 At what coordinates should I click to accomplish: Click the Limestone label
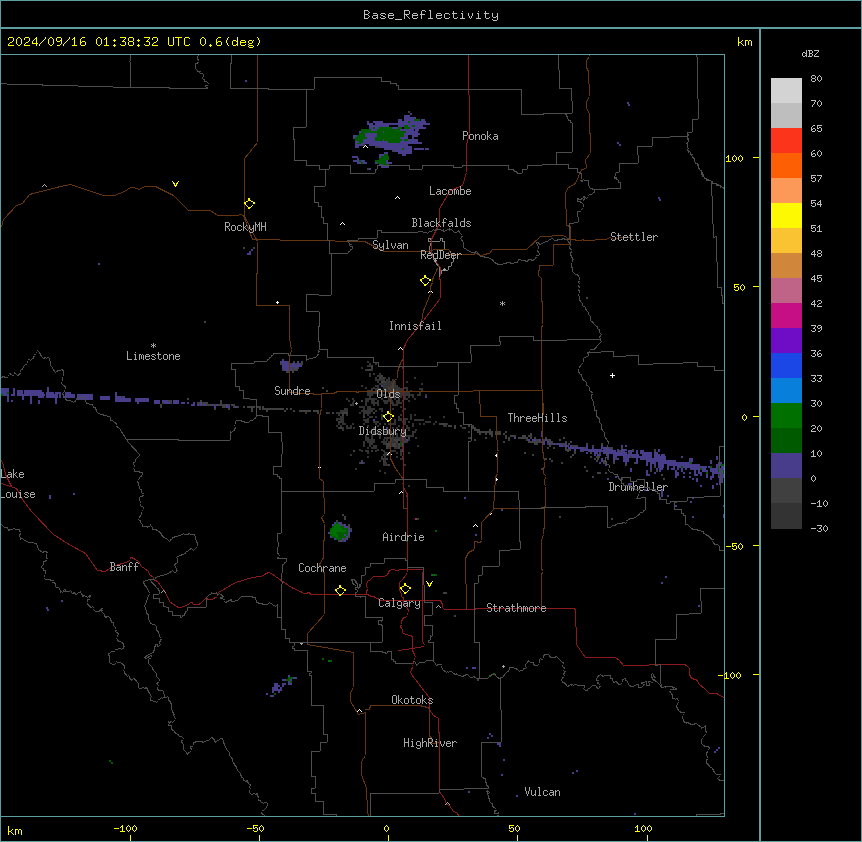pyautogui.click(x=153, y=356)
